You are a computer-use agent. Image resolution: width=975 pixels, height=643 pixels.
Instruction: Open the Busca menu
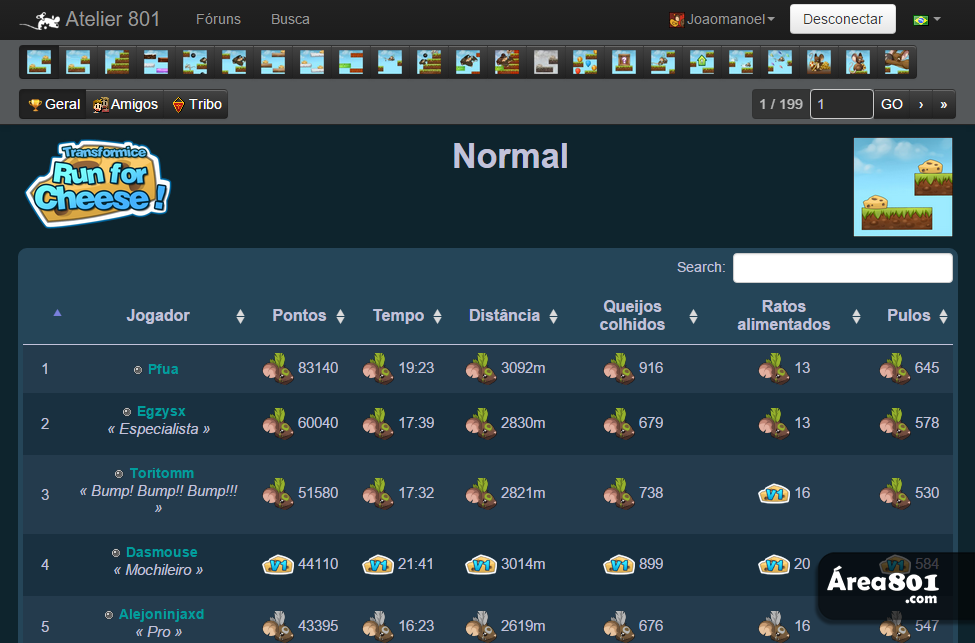(290, 19)
